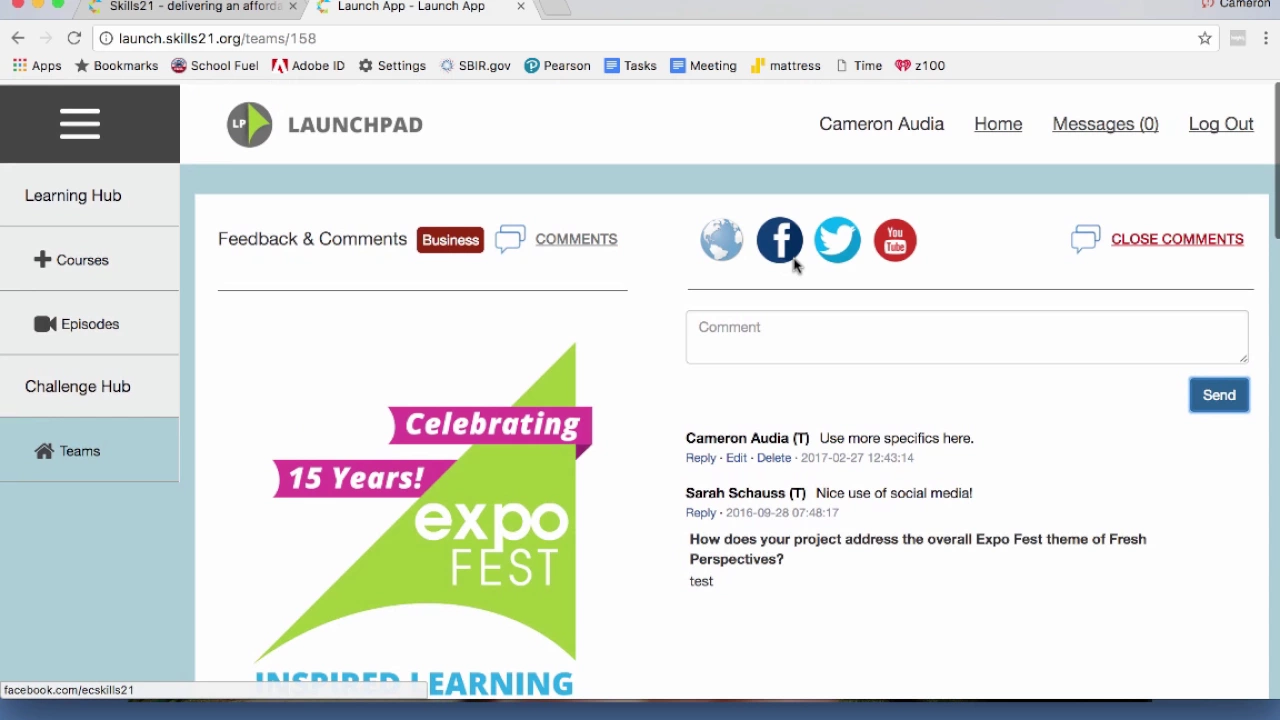
Task: Open Challenge Hub in the sidebar
Action: point(90,387)
